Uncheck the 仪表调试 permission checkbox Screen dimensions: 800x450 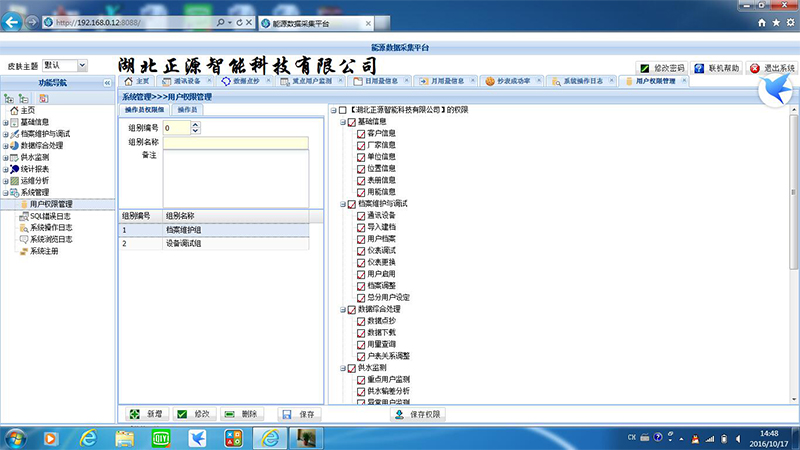pos(361,251)
